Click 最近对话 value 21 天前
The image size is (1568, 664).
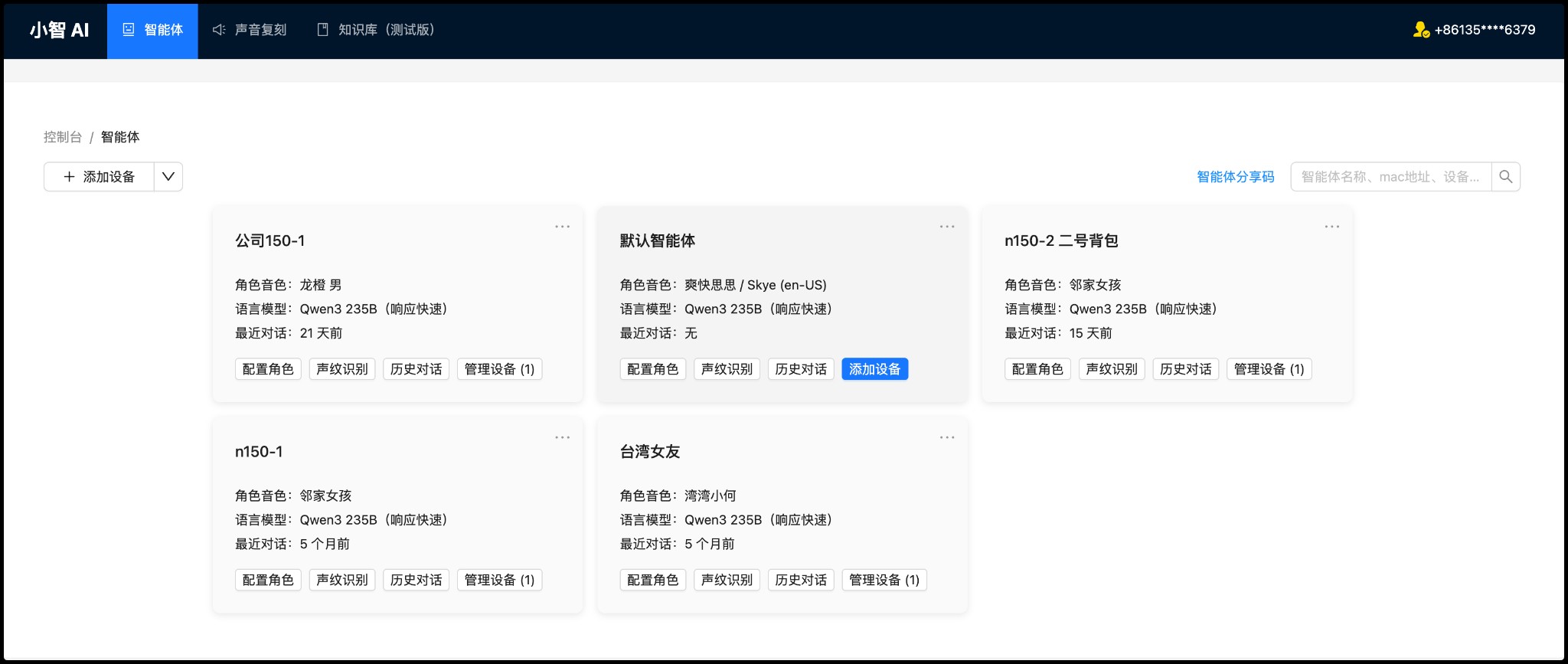coord(322,333)
